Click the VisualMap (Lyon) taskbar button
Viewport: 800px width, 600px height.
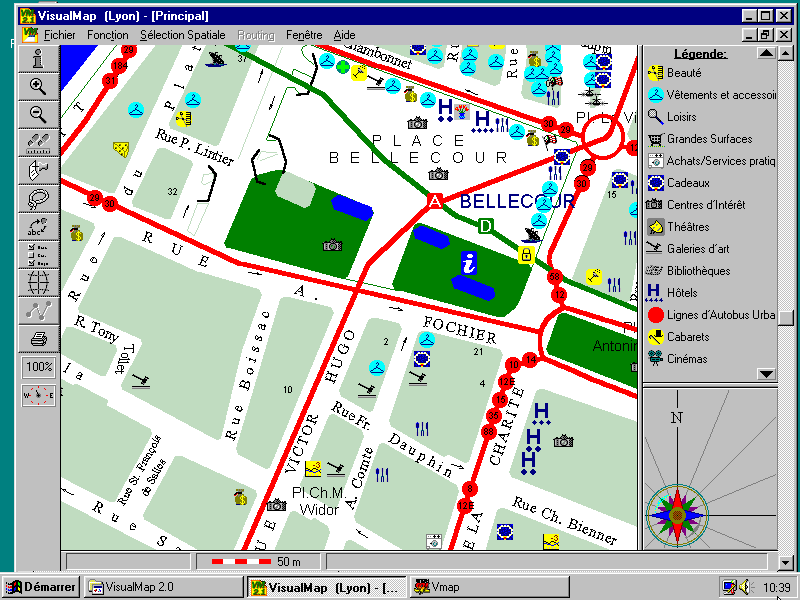tap(327, 587)
